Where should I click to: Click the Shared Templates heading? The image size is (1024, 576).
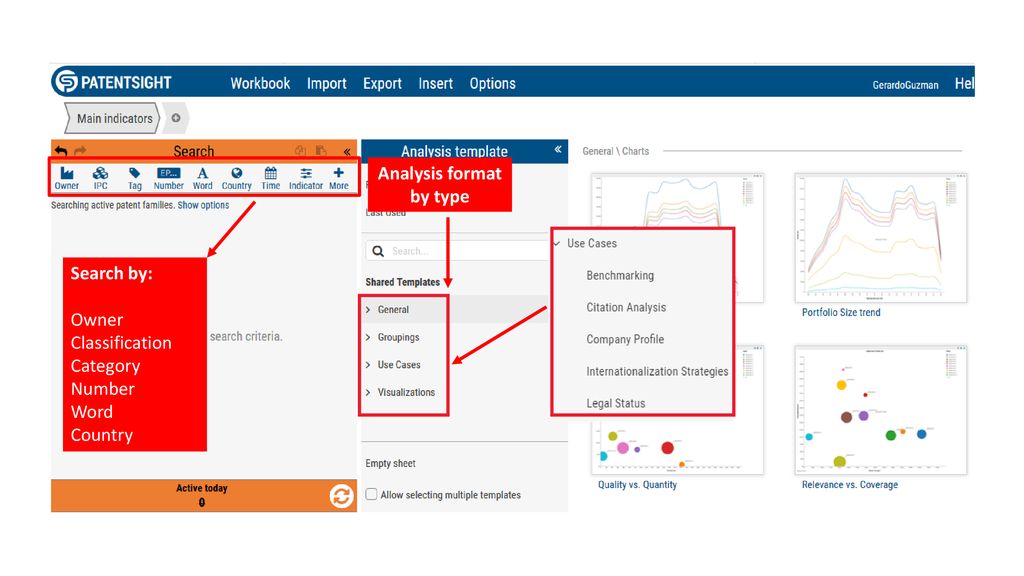click(402, 282)
